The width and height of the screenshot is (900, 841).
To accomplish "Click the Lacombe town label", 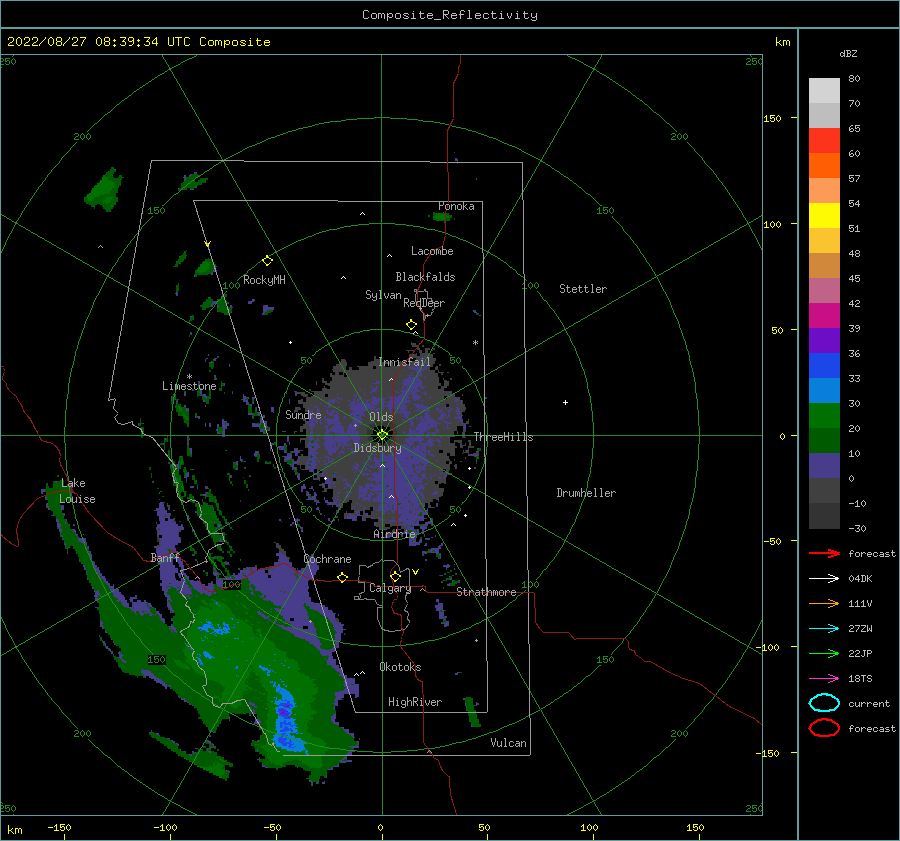I will [432, 251].
